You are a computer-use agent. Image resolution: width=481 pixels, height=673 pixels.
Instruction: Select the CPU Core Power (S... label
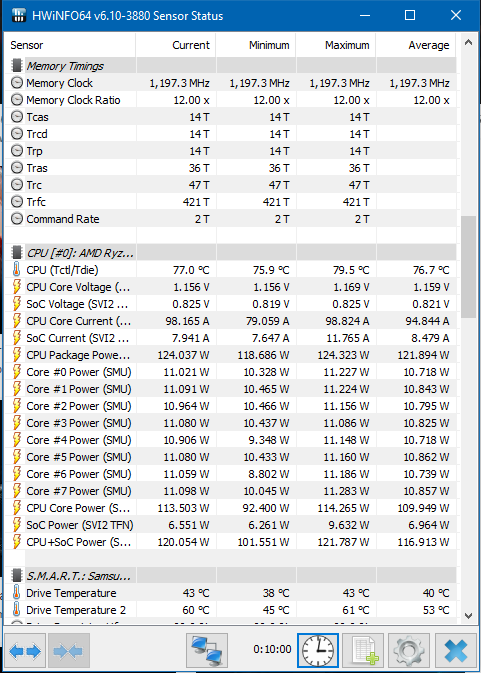tap(79, 508)
